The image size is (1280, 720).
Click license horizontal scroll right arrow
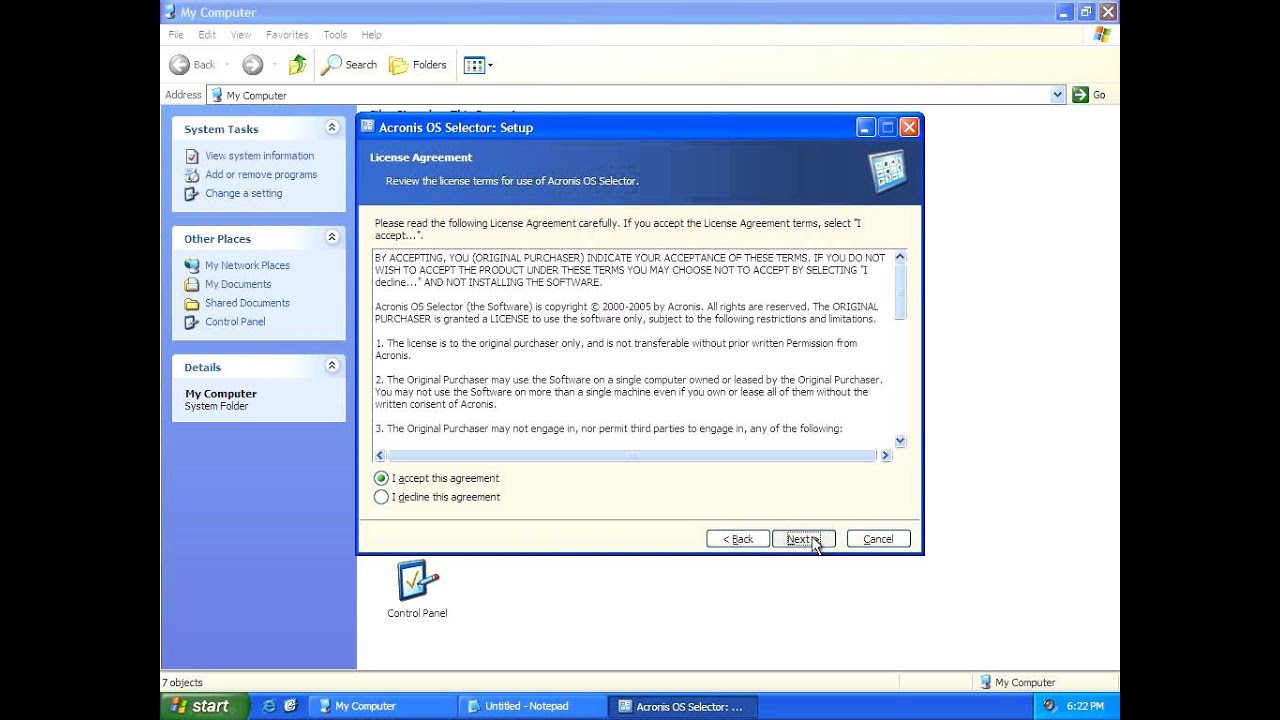point(885,456)
